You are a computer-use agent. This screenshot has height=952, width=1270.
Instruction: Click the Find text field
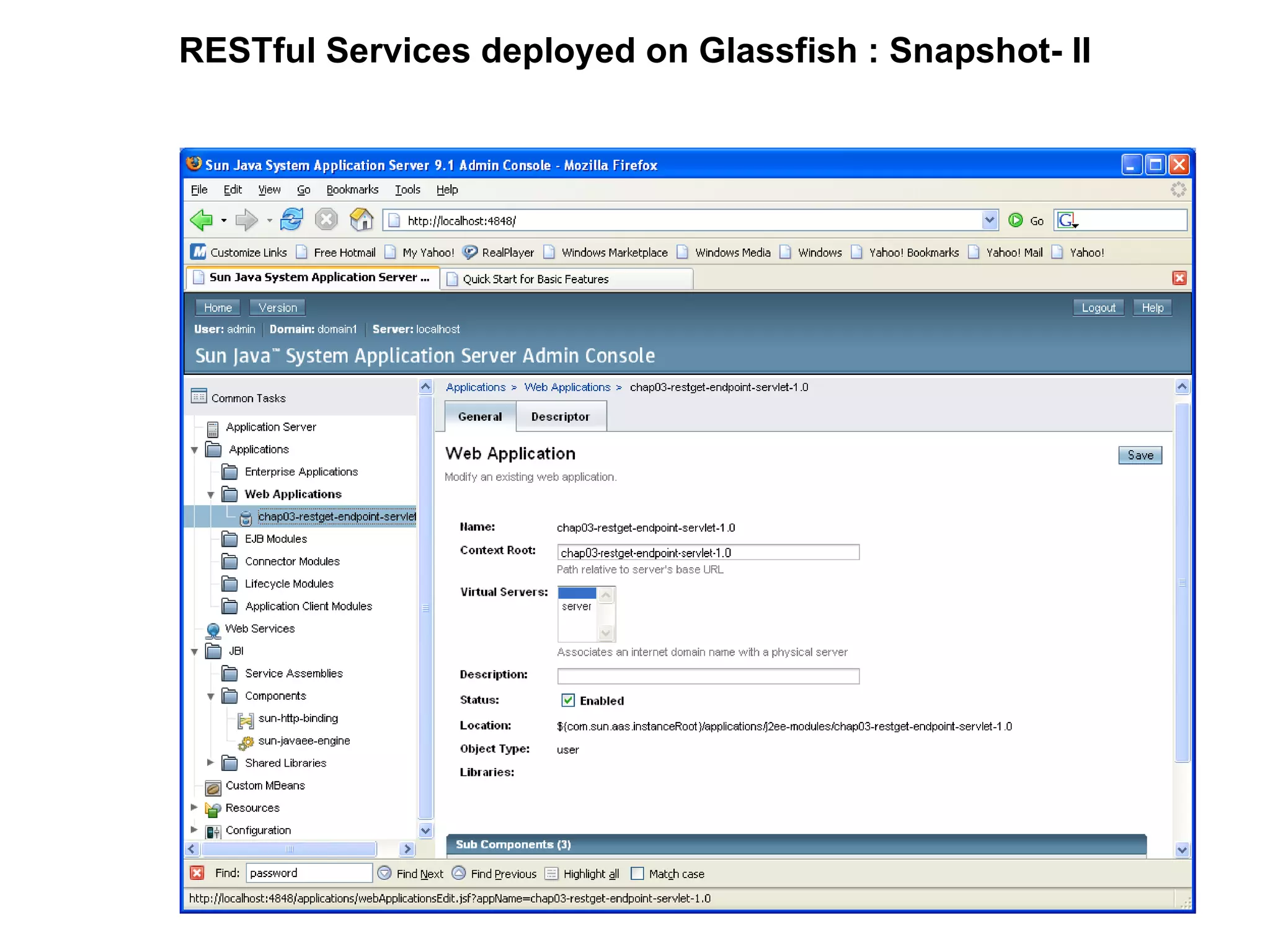309,873
